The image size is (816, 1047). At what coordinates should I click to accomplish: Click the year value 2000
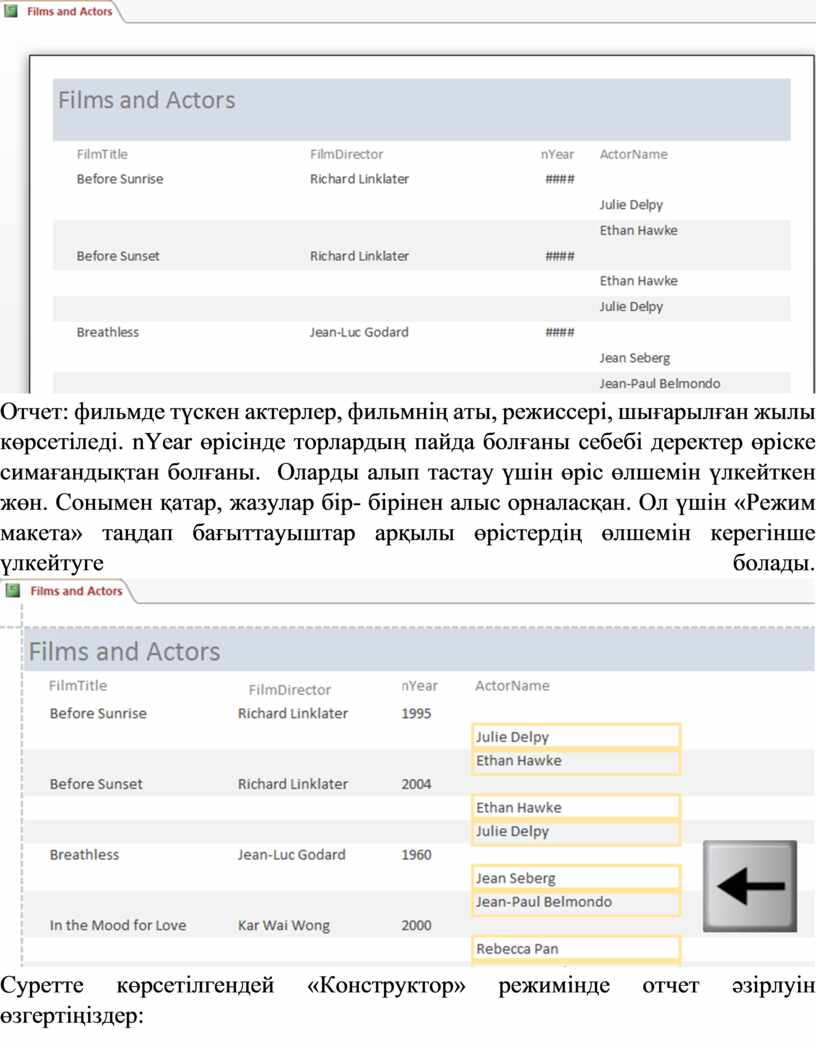tap(416, 925)
